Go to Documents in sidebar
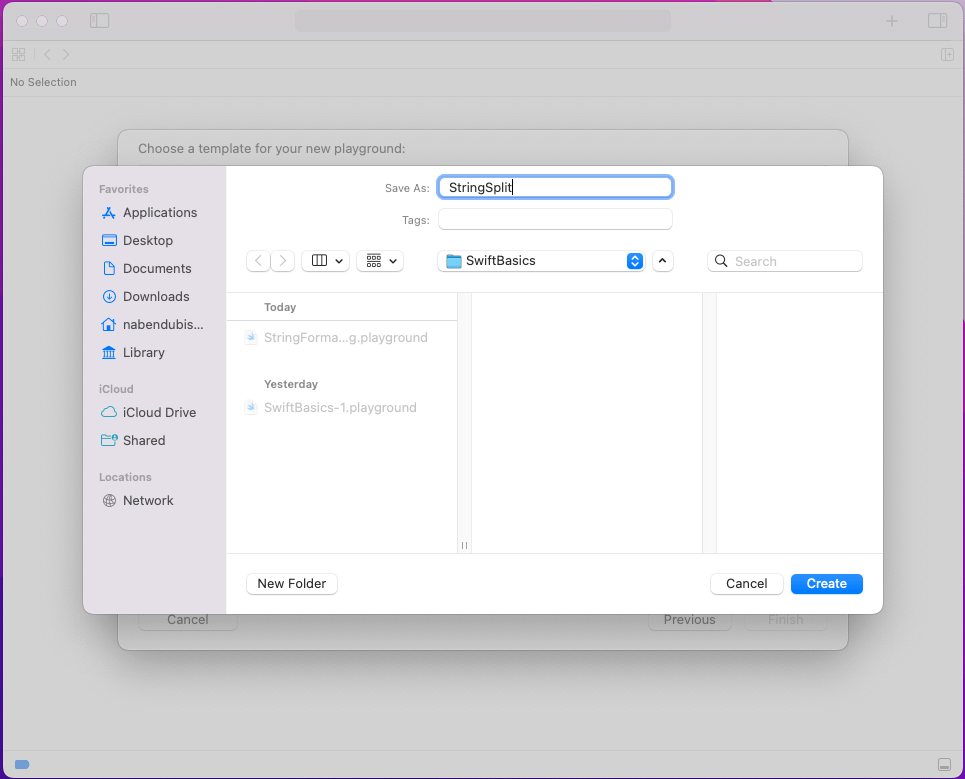Image resolution: width=965 pixels, height=779 pixels. click(x=156, y=269)
